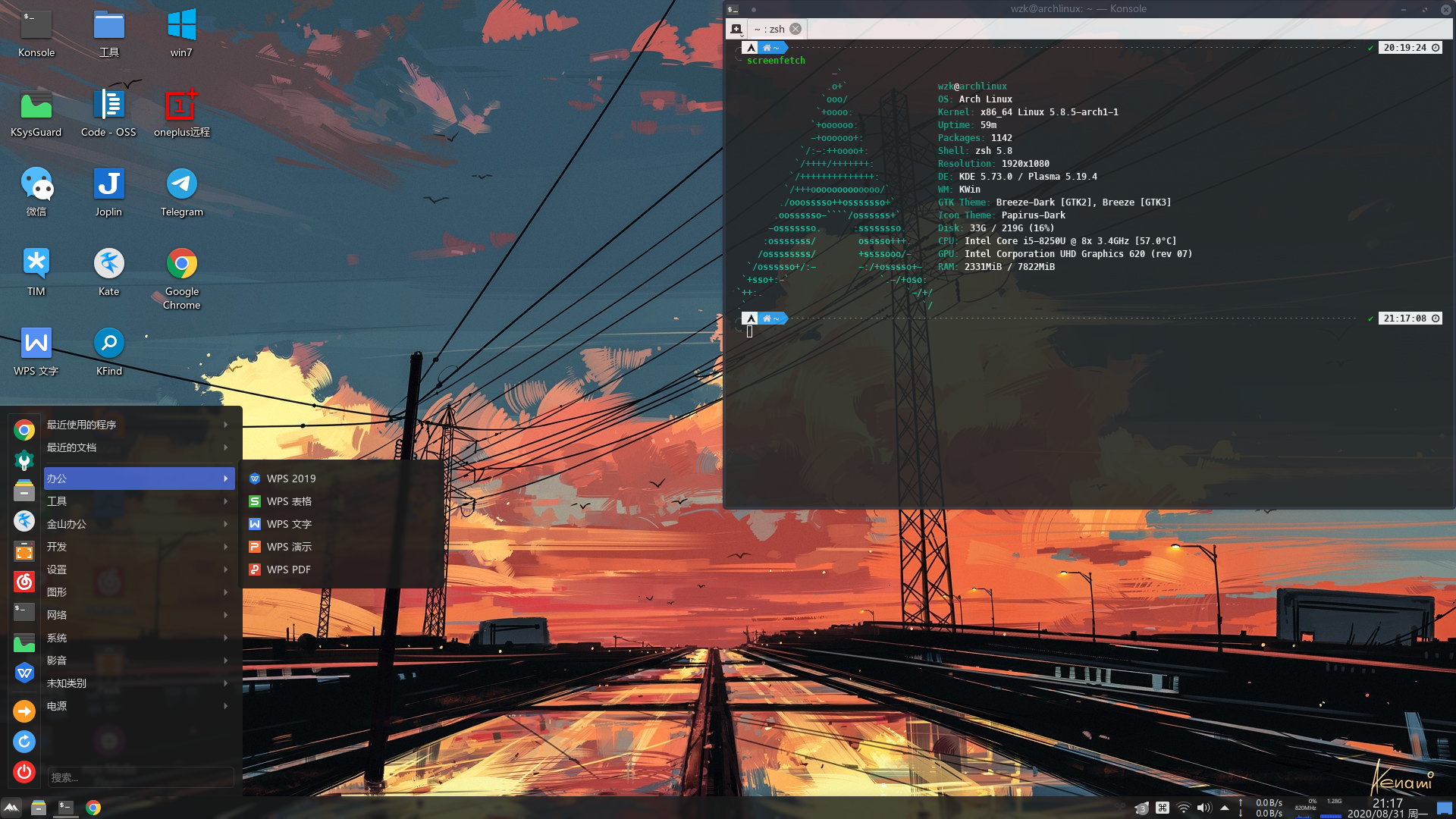Image resolution: width=1456 pixels, height=819 pixels.
Task: Open WPS Office favorite in launcher sidebar
Action: (24, 673)
